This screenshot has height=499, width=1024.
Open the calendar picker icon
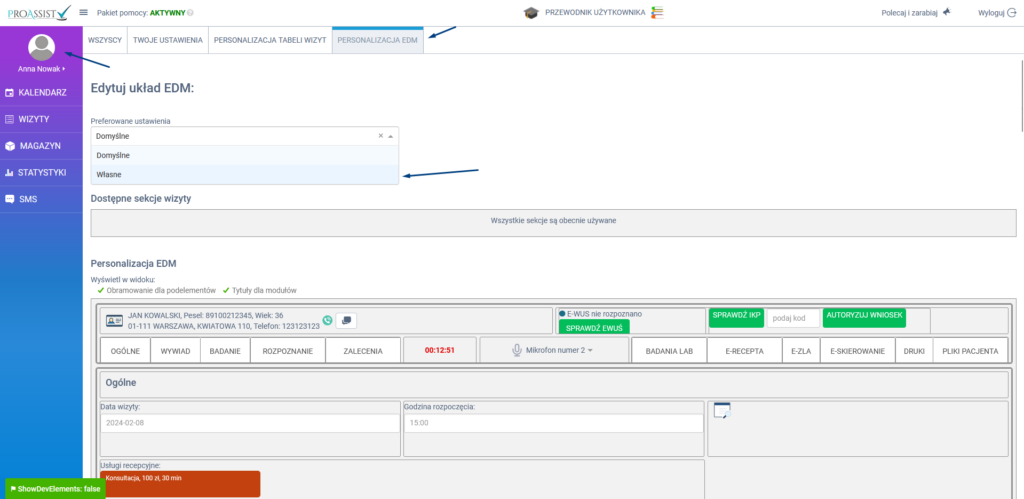[722, 410]
